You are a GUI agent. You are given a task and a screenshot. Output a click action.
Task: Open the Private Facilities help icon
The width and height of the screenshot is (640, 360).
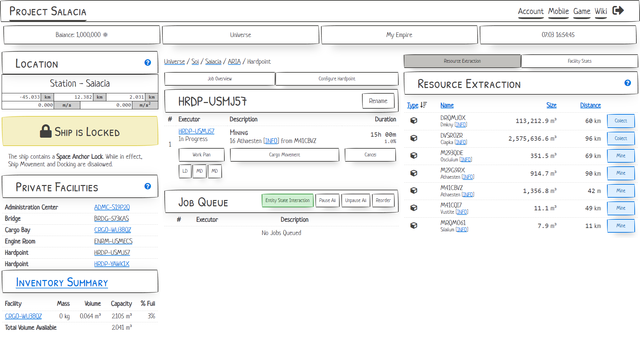148,186
